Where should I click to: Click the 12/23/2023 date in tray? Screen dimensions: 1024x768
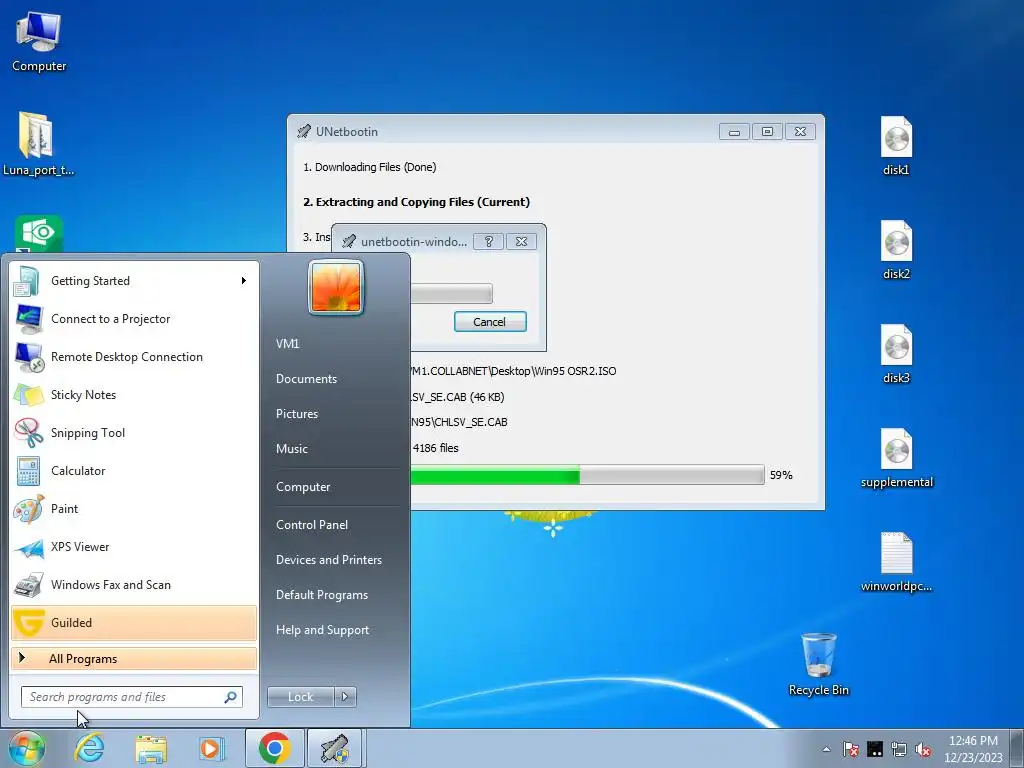(973, 758)
